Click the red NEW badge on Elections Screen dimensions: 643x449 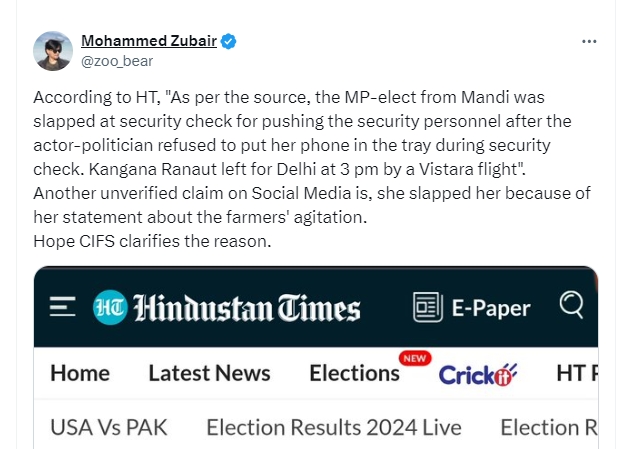point(414,357)
